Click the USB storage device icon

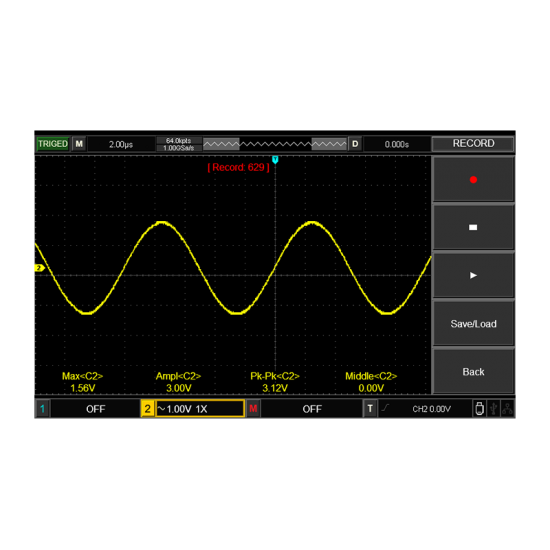click(479, 409)
